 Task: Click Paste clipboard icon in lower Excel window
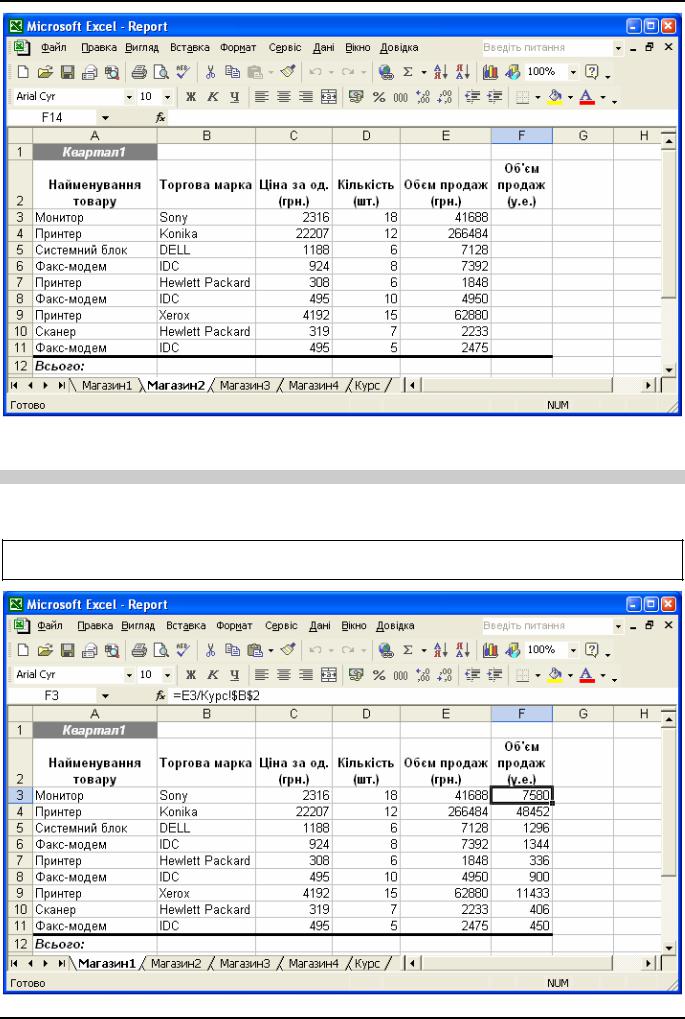(x=255, y=651)
